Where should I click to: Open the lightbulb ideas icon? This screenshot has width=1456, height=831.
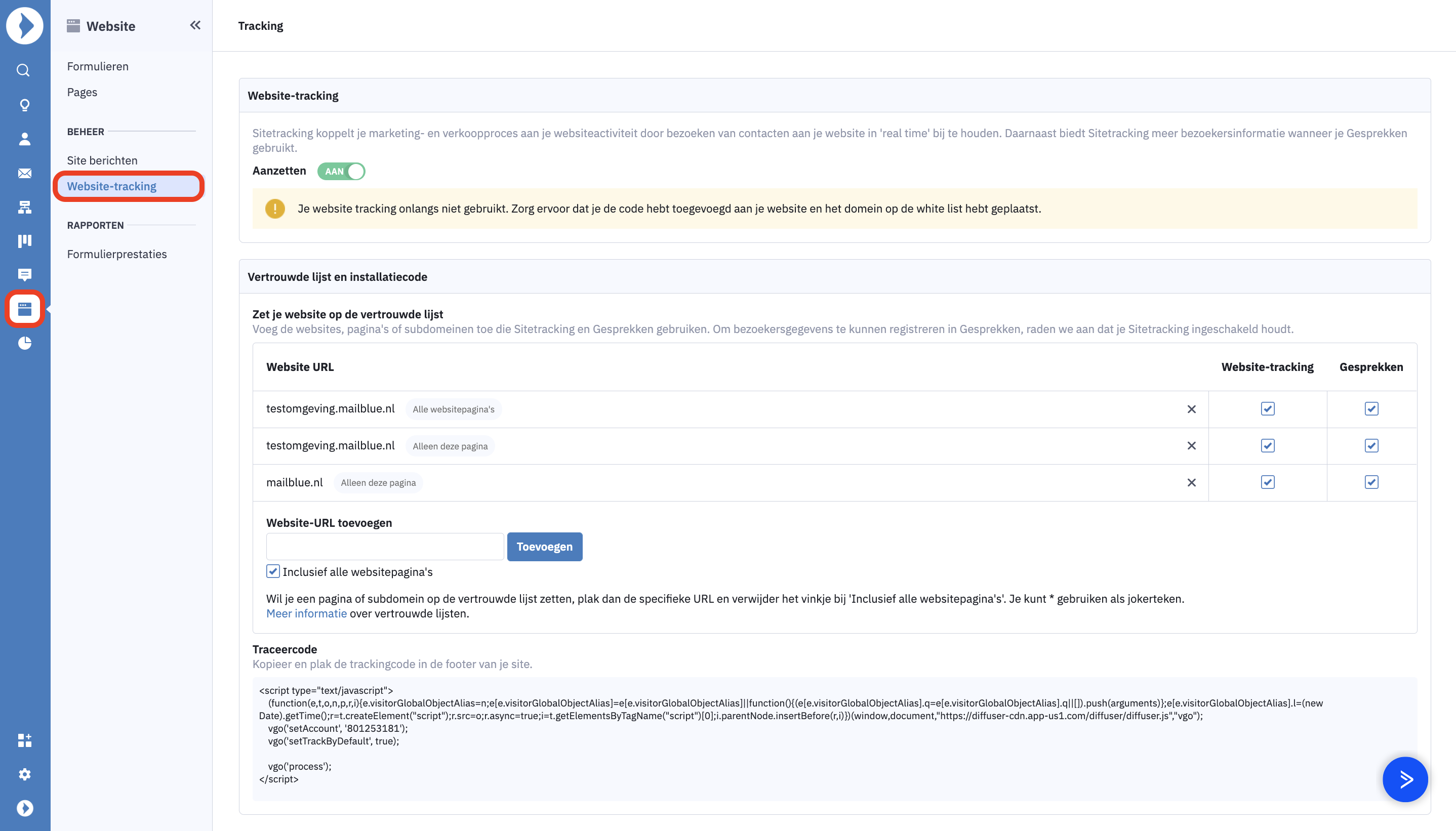coord(24,105)
